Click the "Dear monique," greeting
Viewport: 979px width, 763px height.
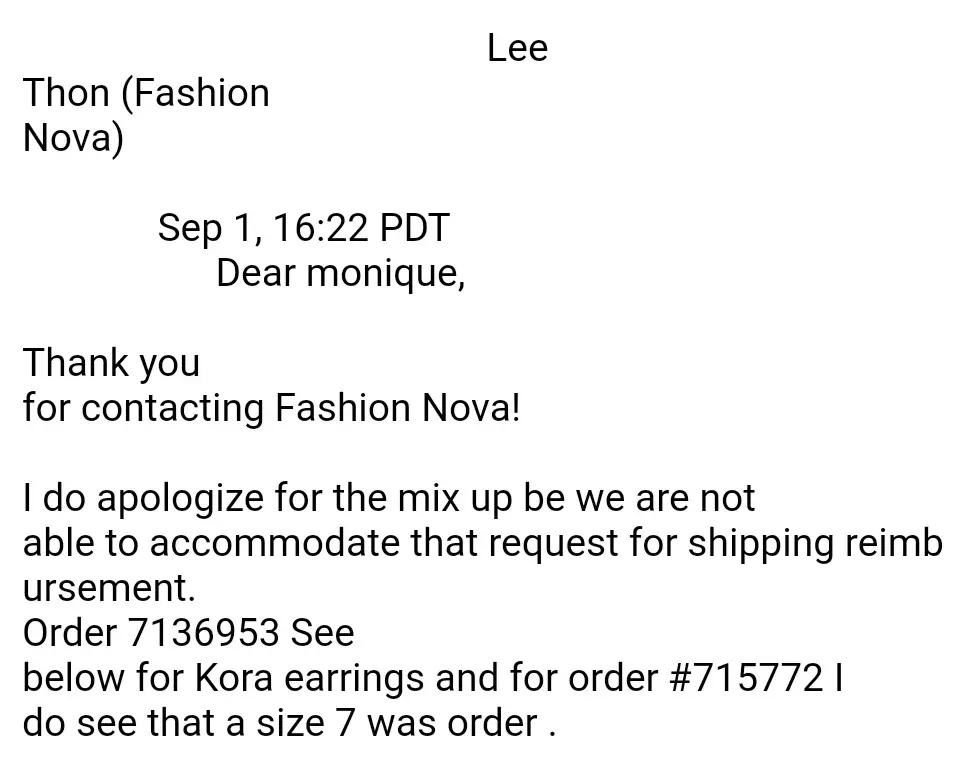click(340, 273)
